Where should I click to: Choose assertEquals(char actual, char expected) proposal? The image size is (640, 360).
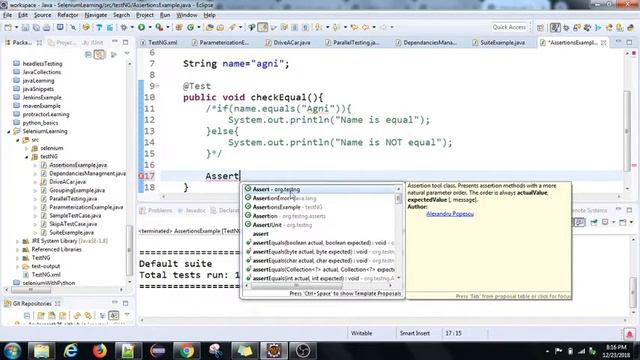pyautogui.click(x=320, y=260)
